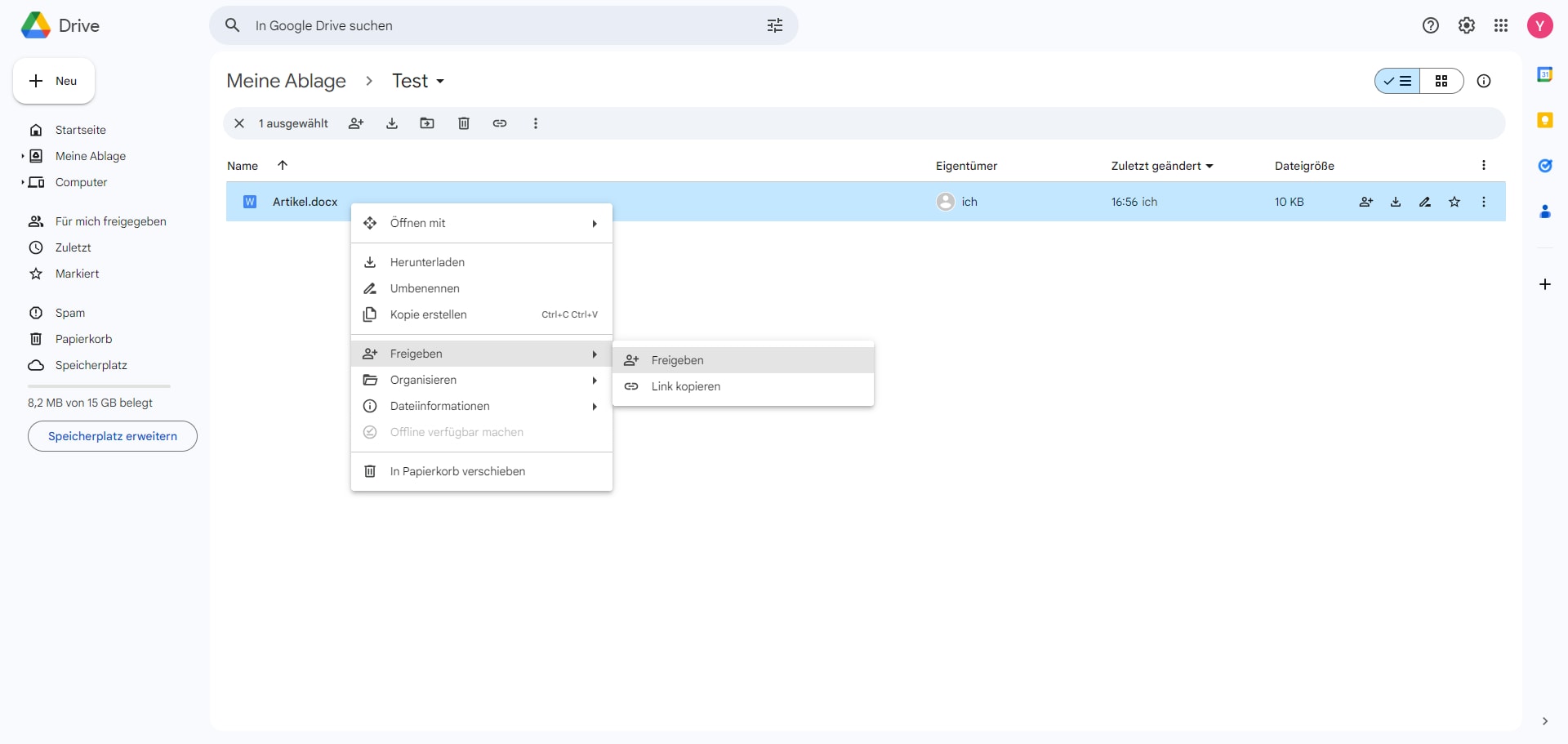The height and width of the screenshot is (744, 1568).
Task: Star the Artikel.docx file
Action: [x=1454, y=202]
